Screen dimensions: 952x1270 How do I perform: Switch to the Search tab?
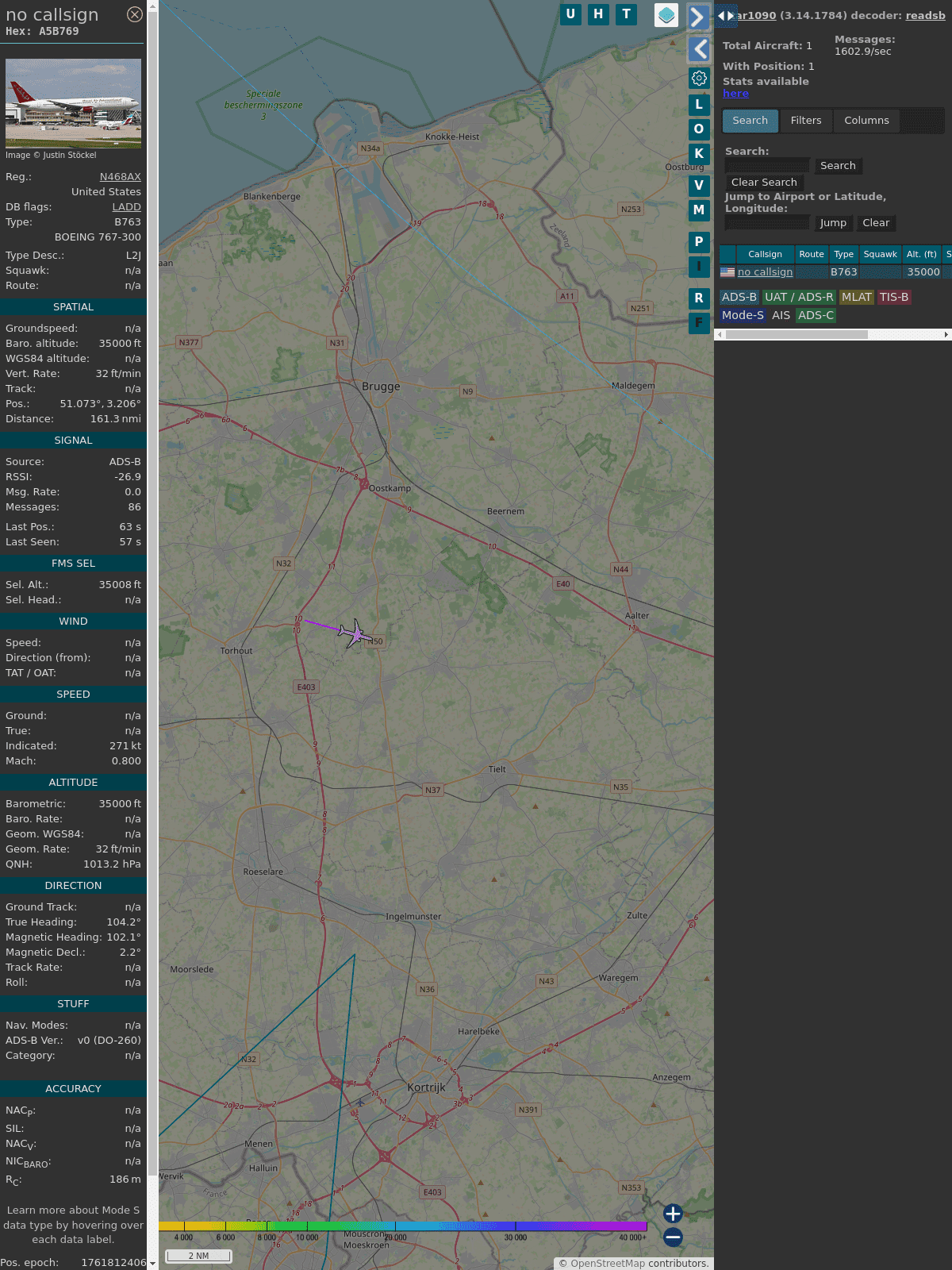pos(750,121)
